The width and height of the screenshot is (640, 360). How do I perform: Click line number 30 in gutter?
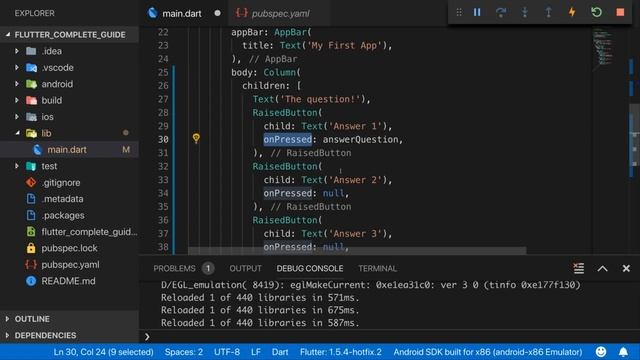163,139
